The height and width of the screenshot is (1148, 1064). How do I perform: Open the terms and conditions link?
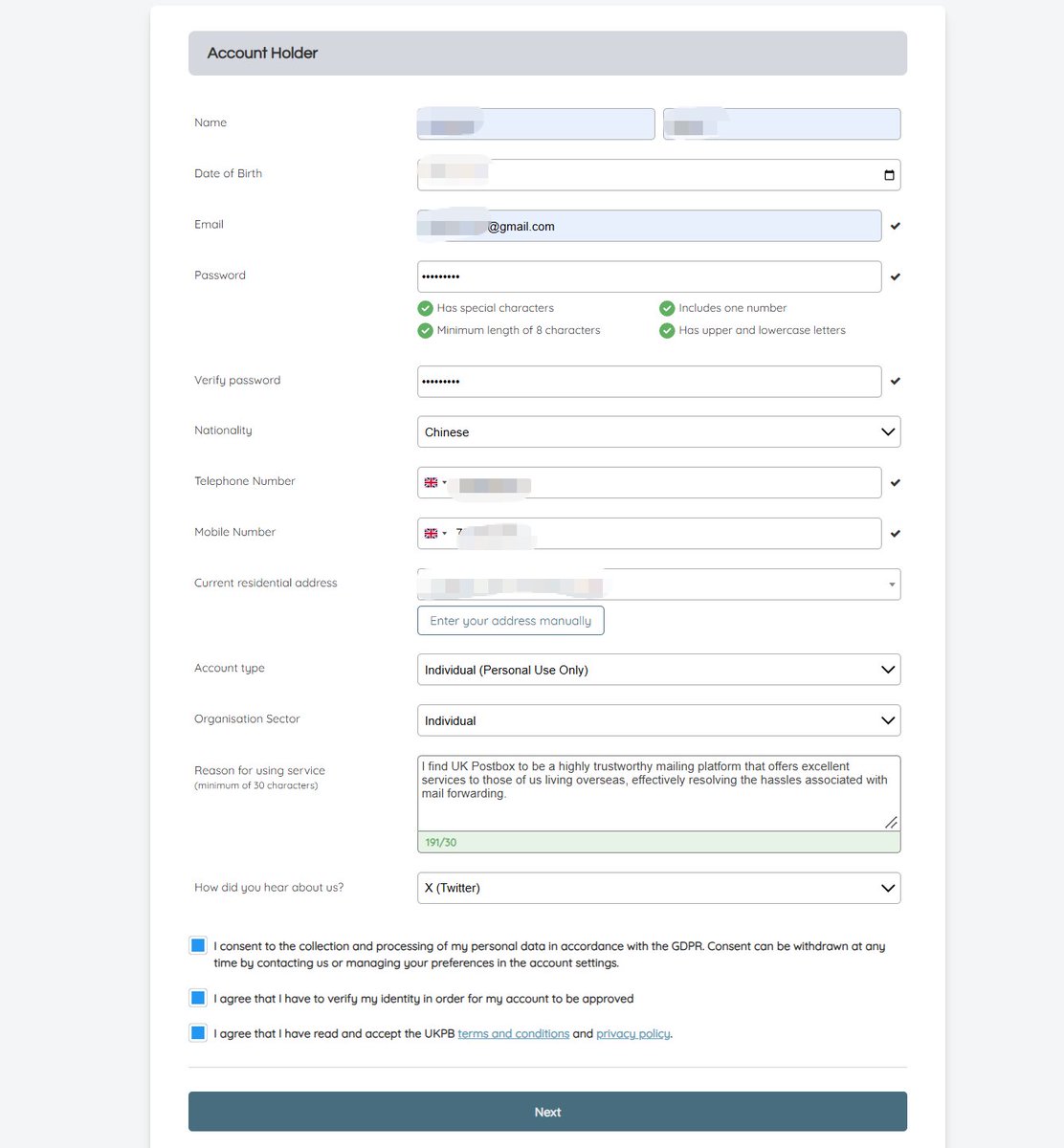(x=514, y=1034)
